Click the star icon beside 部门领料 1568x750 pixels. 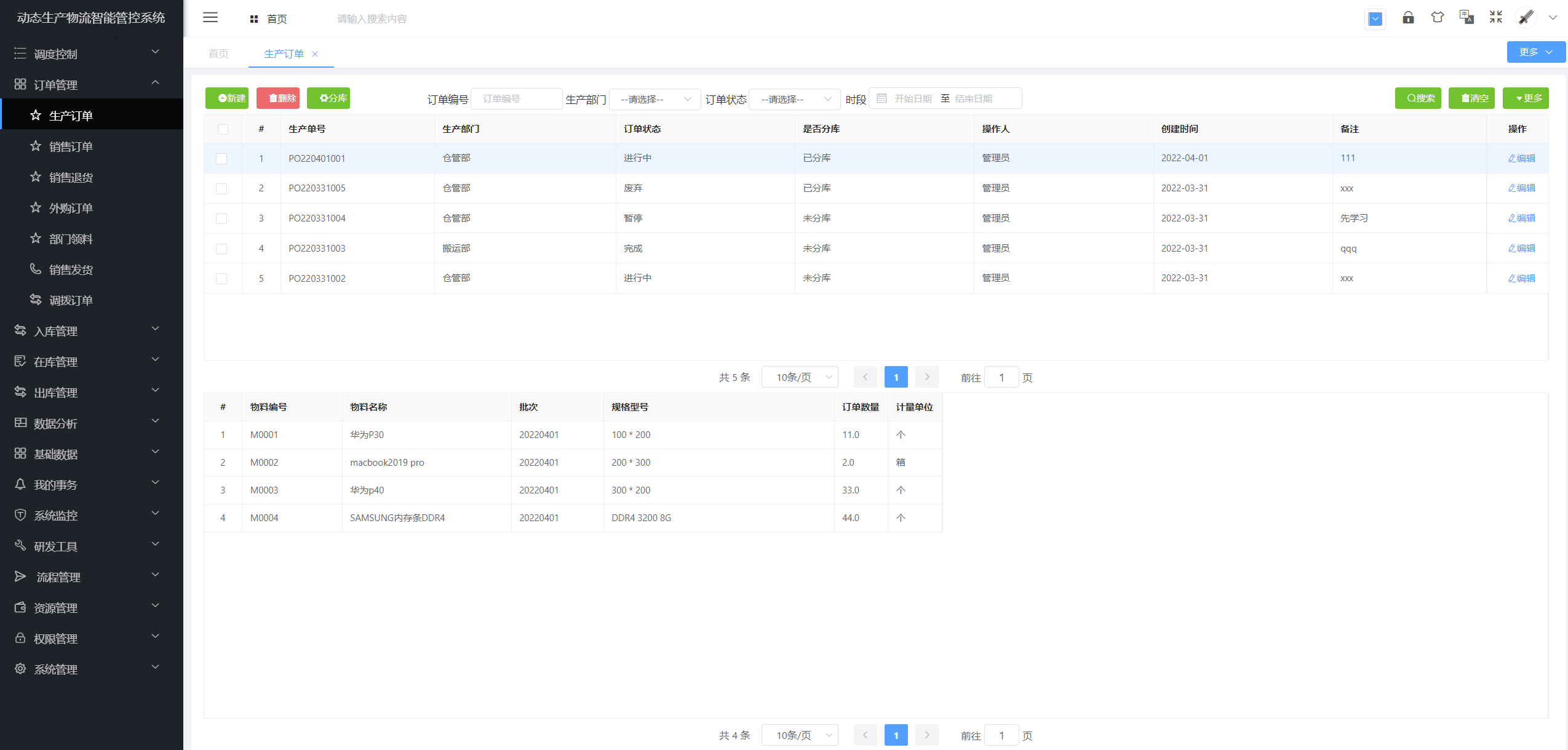coord(36,239)
